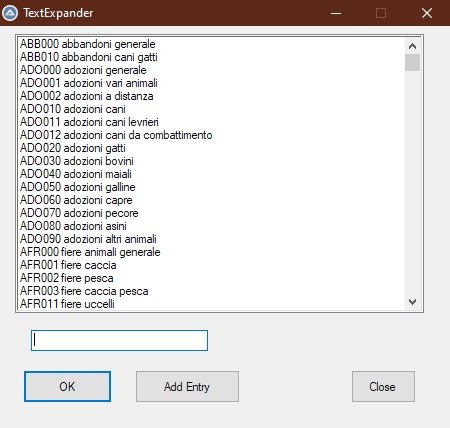Image resolution: width=450 pixels, height=428 pixels.
Task: Click the scrollbar up arrow
Action: (x=412, y=46)
